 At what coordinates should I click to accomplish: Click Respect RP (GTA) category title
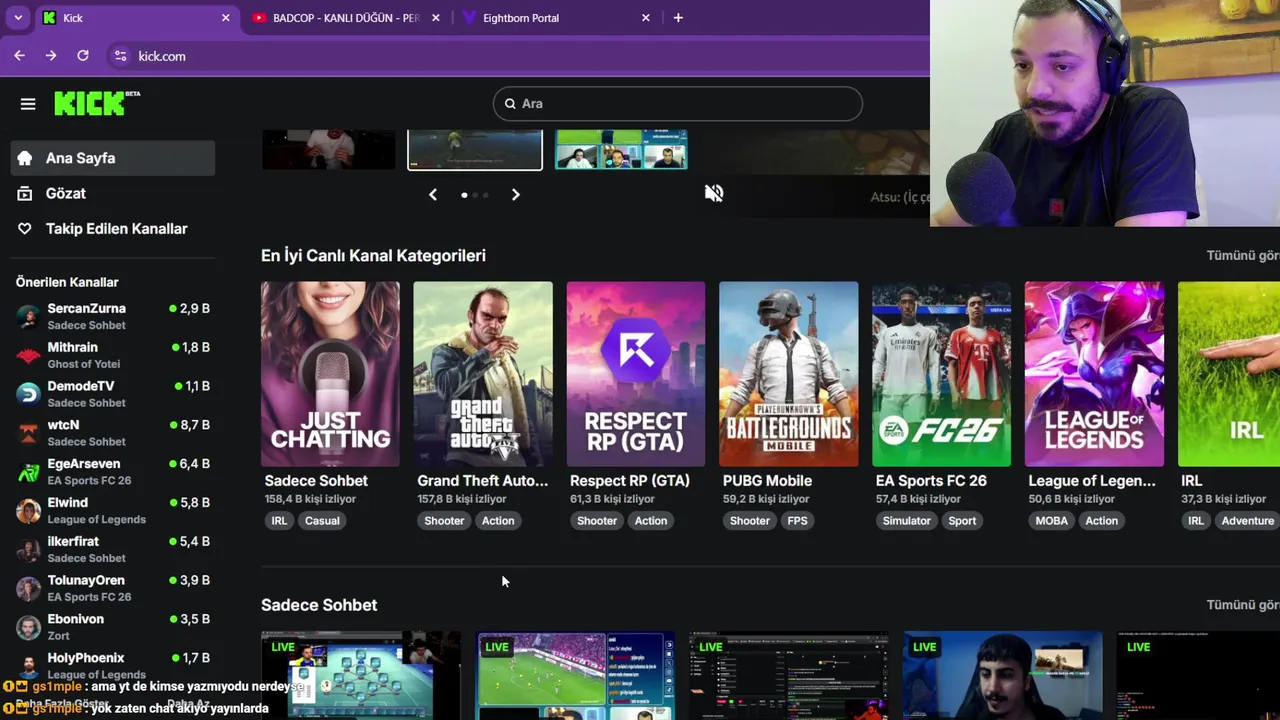[x=630, y=481]
